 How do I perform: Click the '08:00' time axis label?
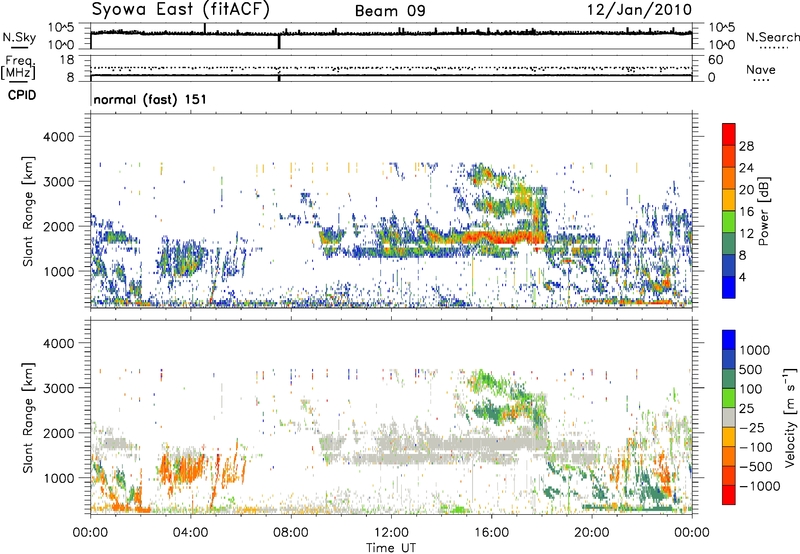coord(291,533)
